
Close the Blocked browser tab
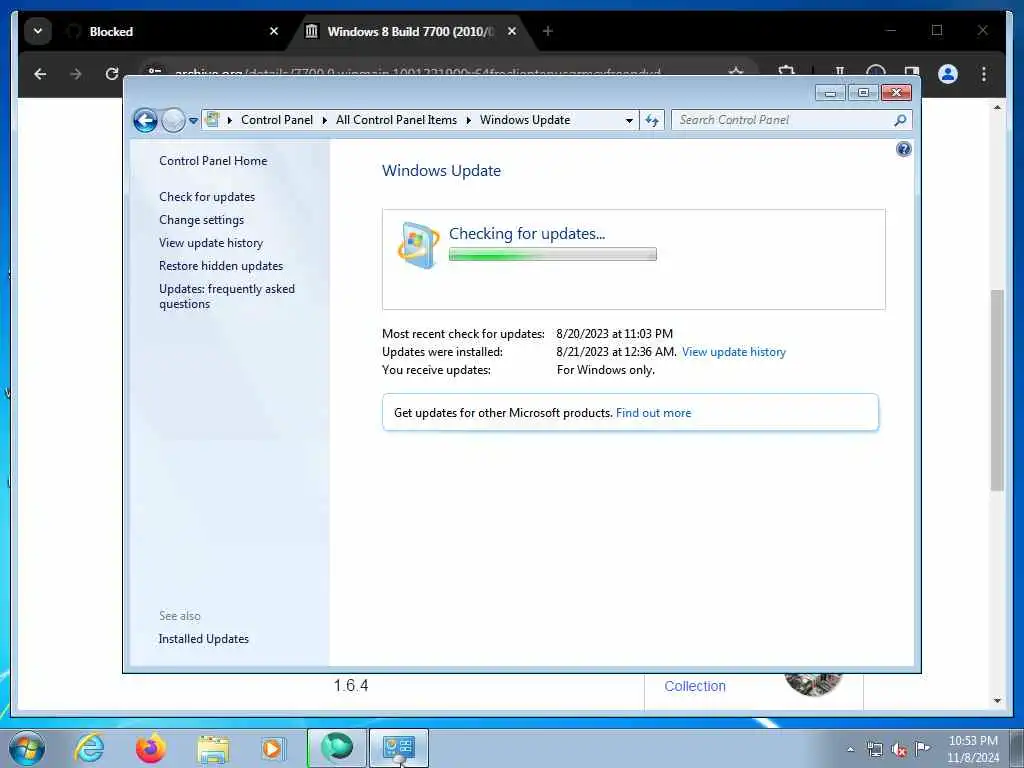point(274,31)
